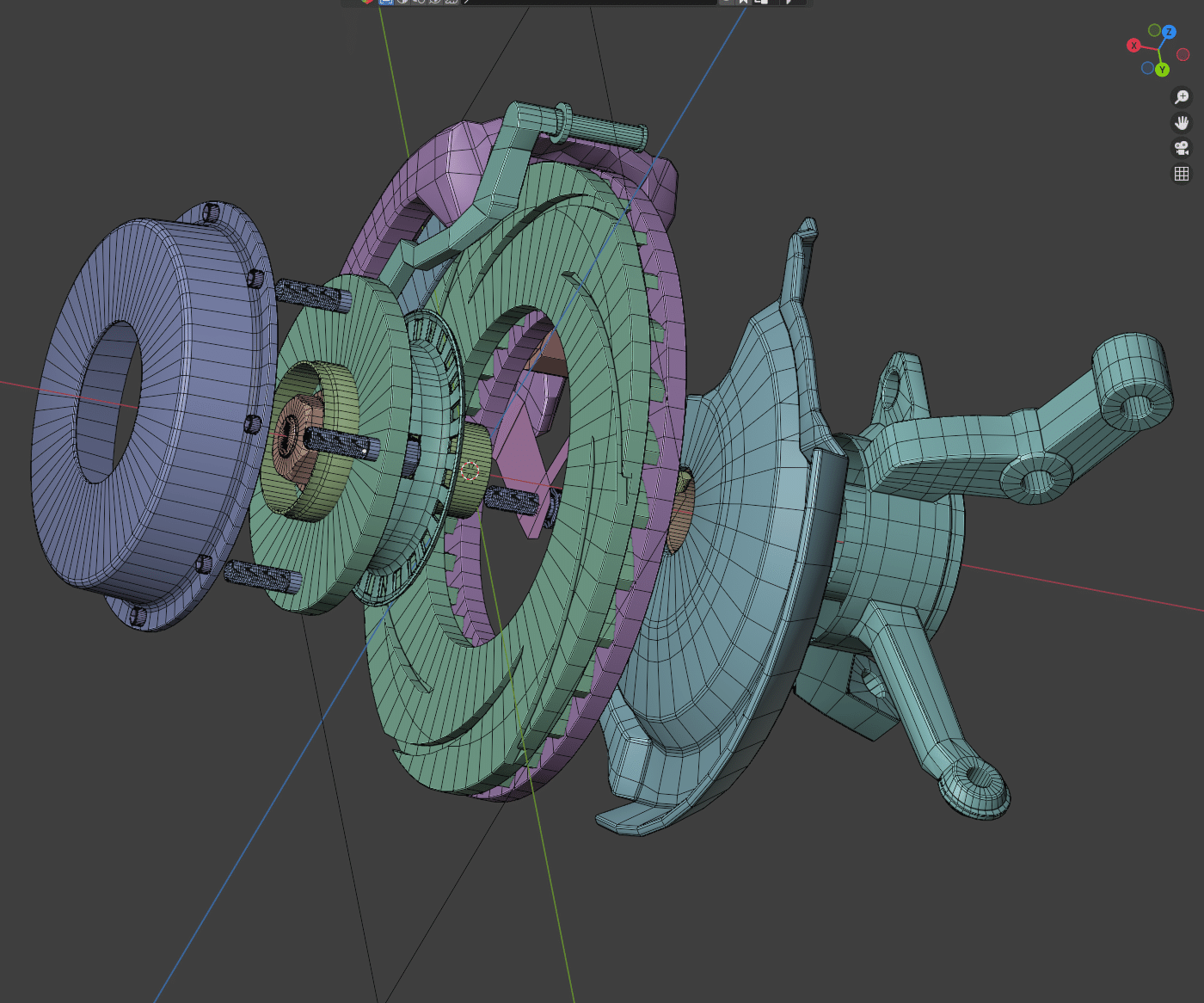Image resolution: width=1204 pixels, height=1003 pixels.
Task: Click the hand pan view button
Action: pos(1182,122)
